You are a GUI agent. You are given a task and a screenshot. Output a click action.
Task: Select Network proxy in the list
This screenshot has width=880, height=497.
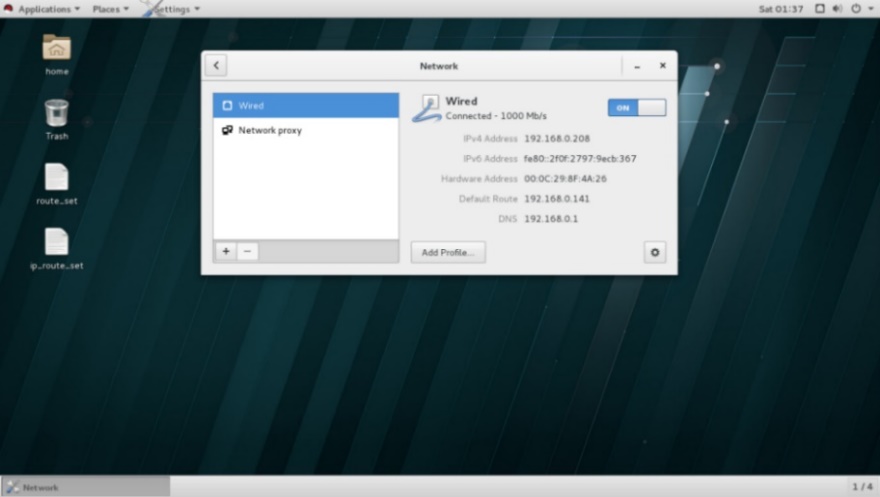pyautogui.click(x=305, y=130)
